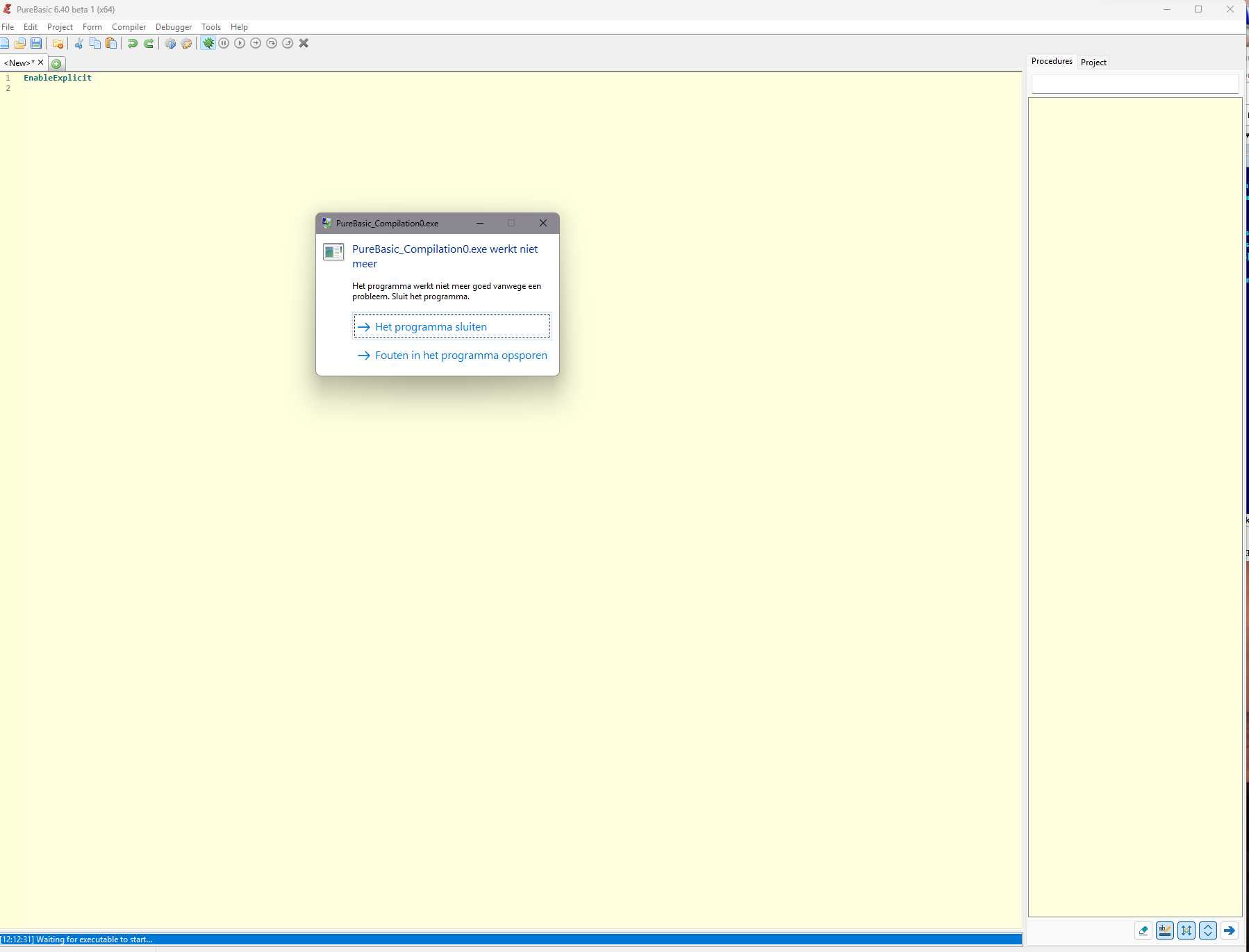Click the blue right arrow icon

click(1230, 930)
